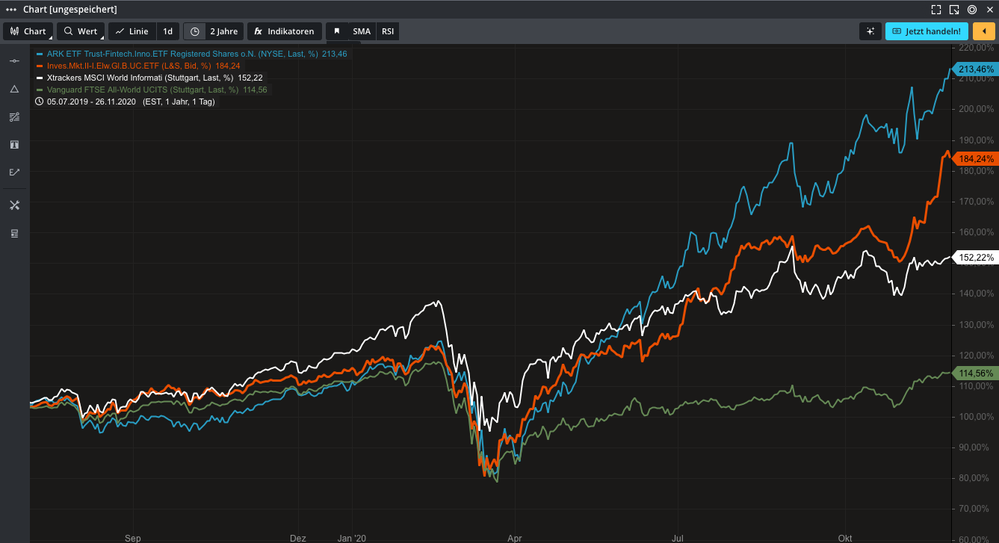Screen dimensions: 999x543
Task: Select the triangle shape drawing tool
Action: click(x=14, y=89)
